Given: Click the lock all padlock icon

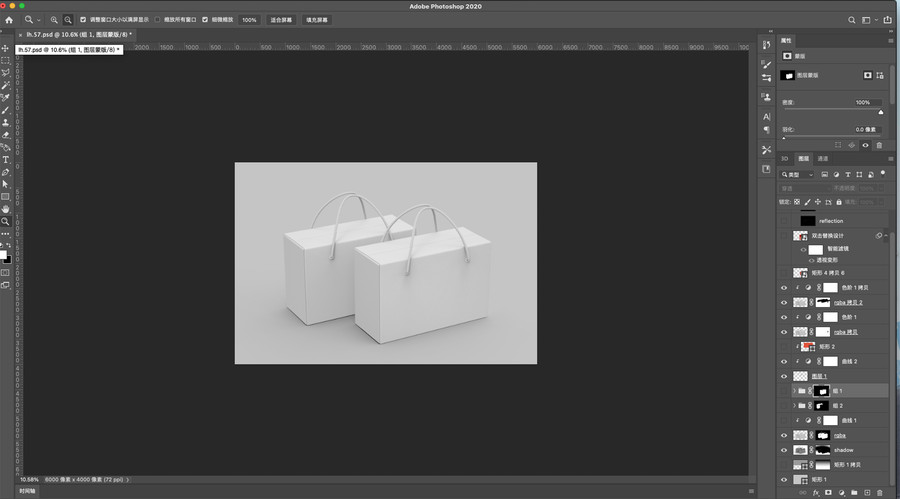Looking at the screenshot, I should click(x=839, y=202).
